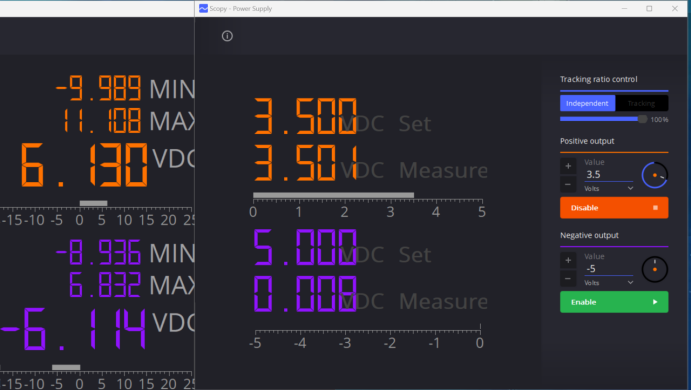Edit the negative output value -5

point(608,269)
